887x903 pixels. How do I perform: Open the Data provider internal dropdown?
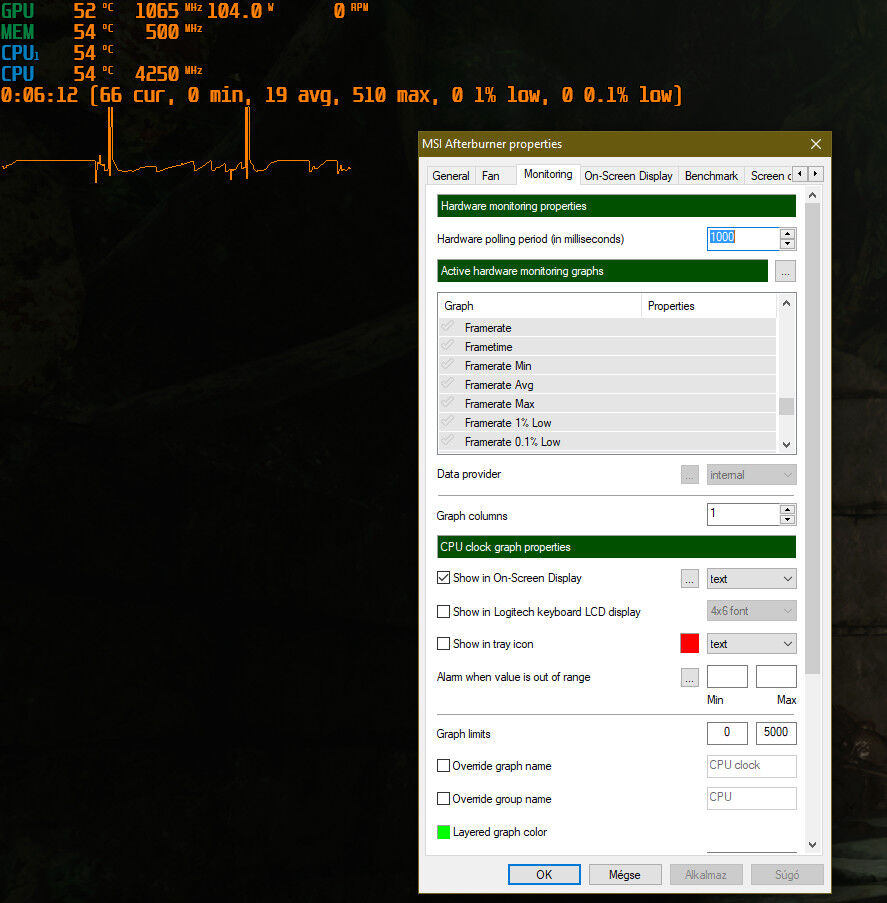[751, 475]
